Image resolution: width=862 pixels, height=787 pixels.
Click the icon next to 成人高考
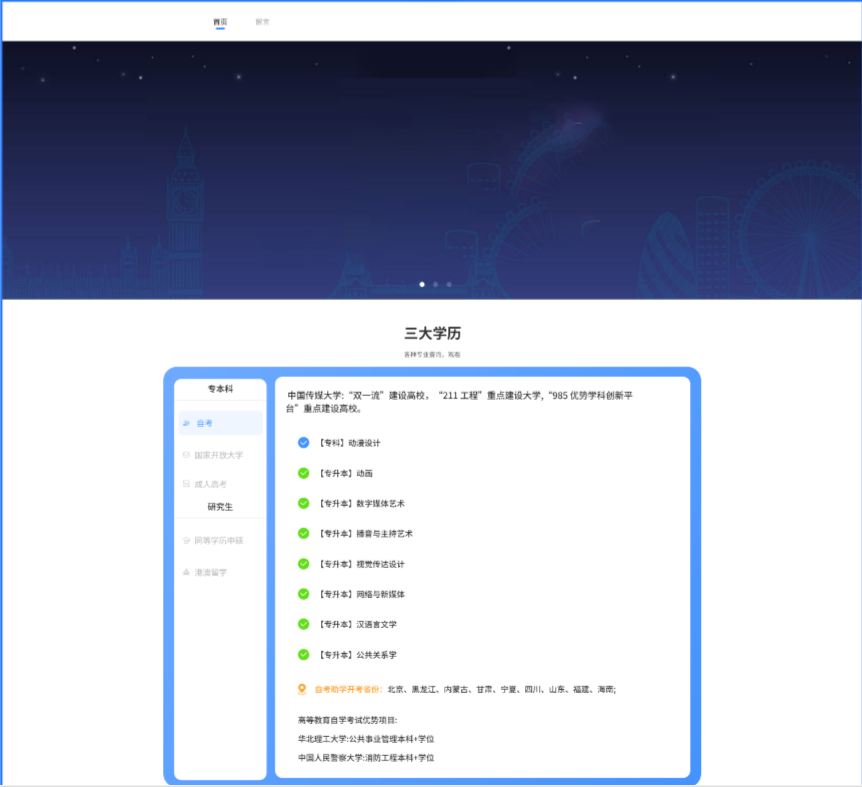[186, 484]
